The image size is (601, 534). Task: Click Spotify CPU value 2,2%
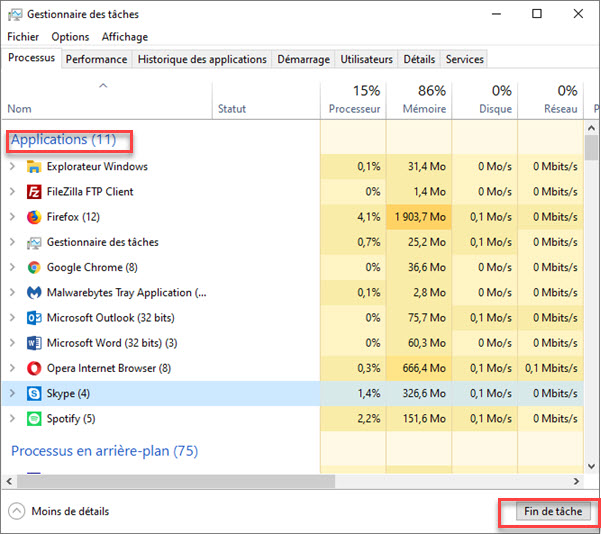(369, 419)
